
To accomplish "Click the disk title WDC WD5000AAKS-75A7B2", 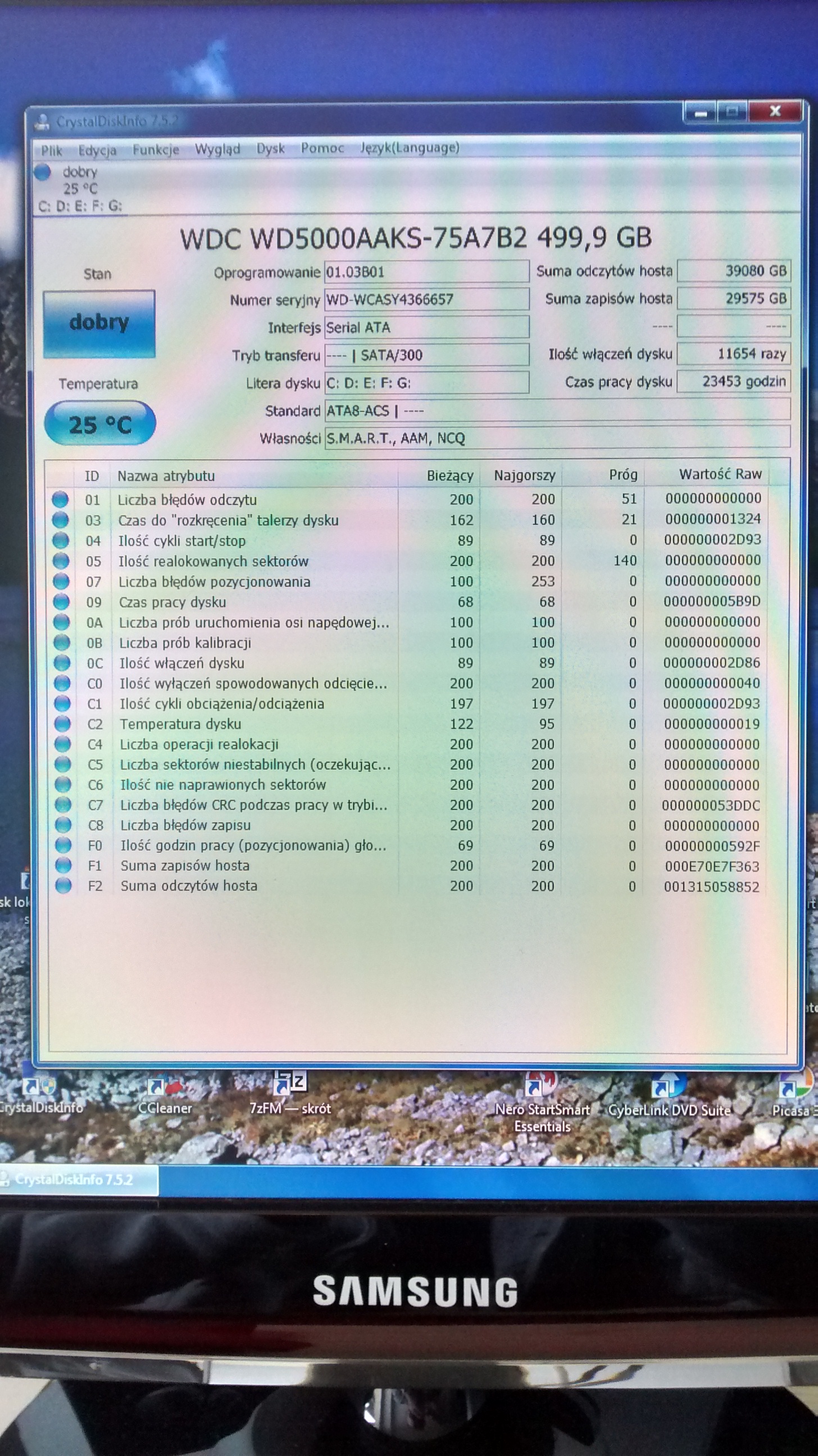I will (353, 239).
